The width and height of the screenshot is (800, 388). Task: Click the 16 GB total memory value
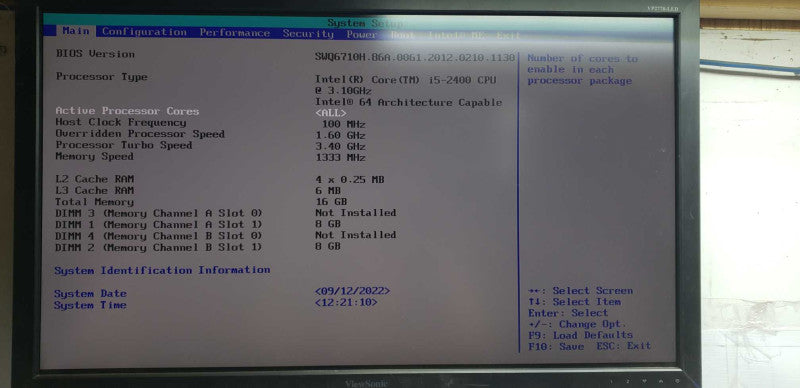coord(331,202)
